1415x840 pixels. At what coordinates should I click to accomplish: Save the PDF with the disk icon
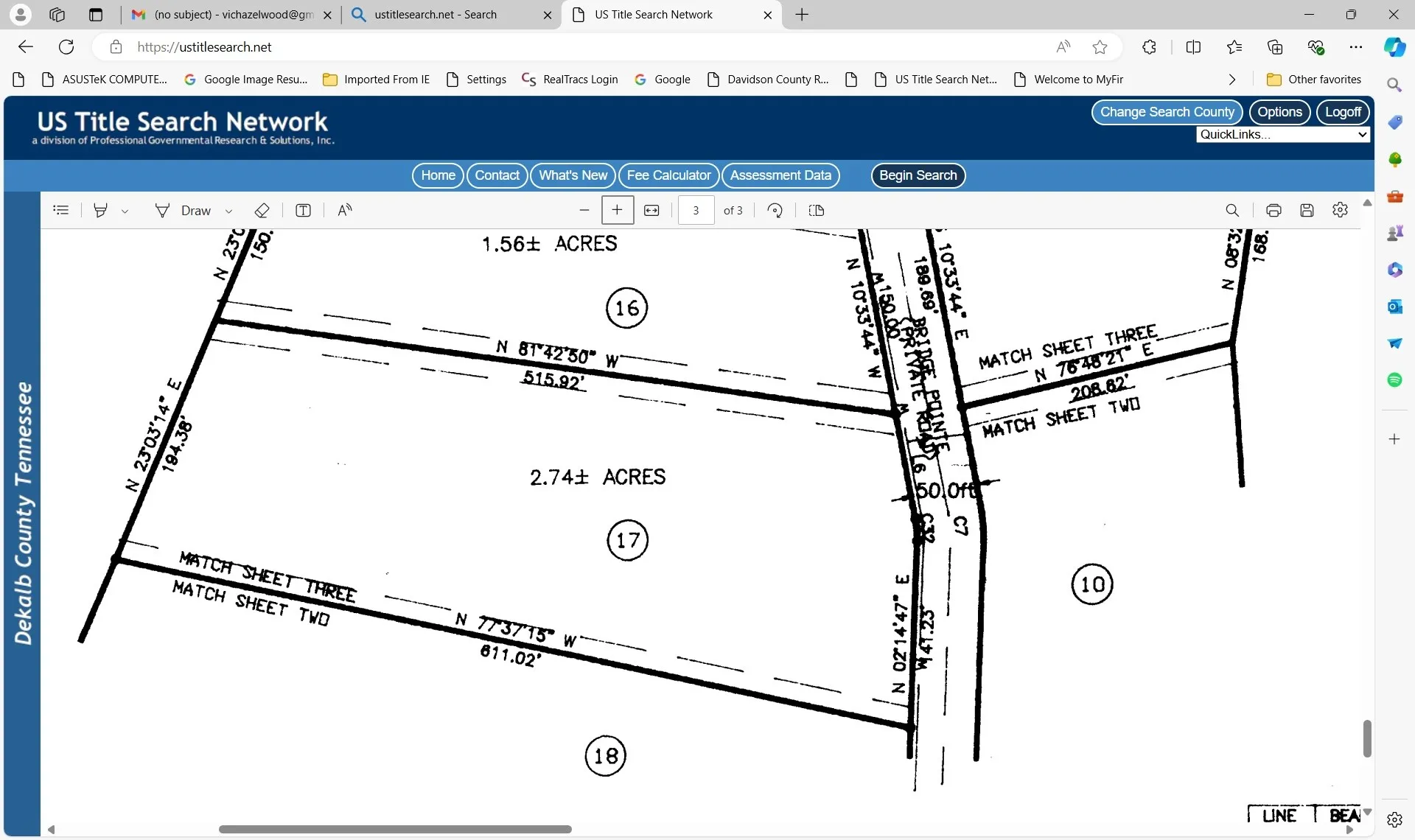click(x=1307, y=211)
